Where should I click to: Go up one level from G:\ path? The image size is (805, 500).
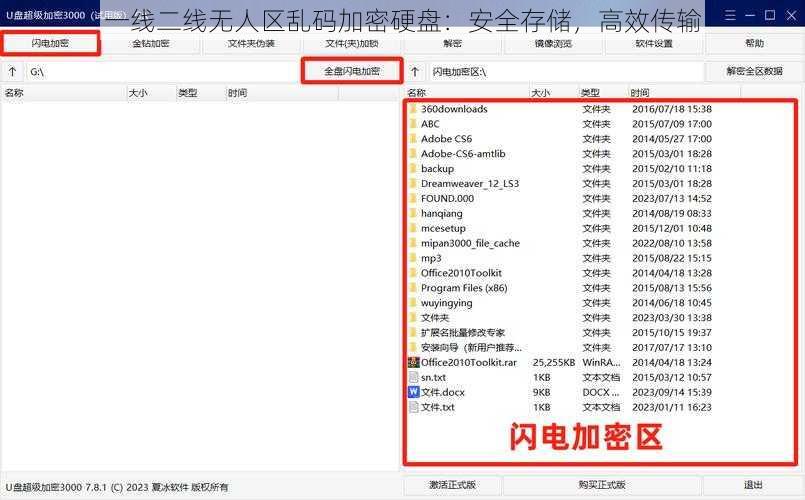point(13,71)
